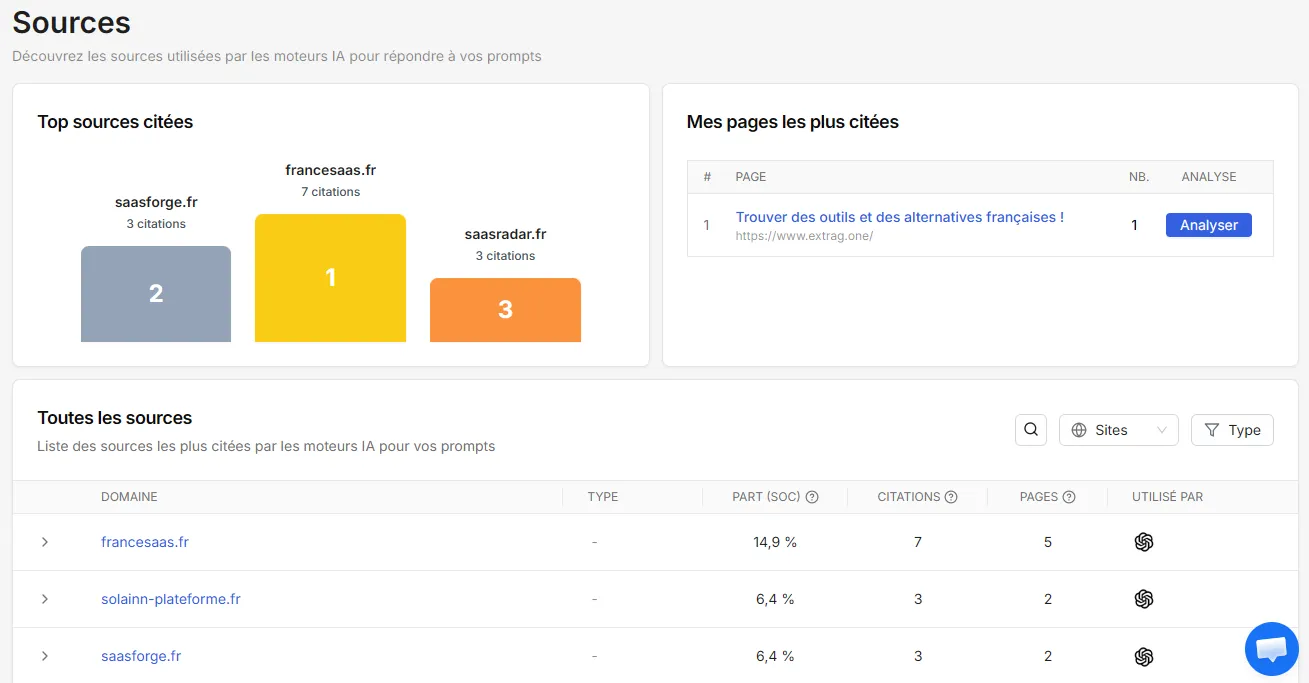
Task: Open the saasforge.fr domain link in the table
Action: coord(141,656)
